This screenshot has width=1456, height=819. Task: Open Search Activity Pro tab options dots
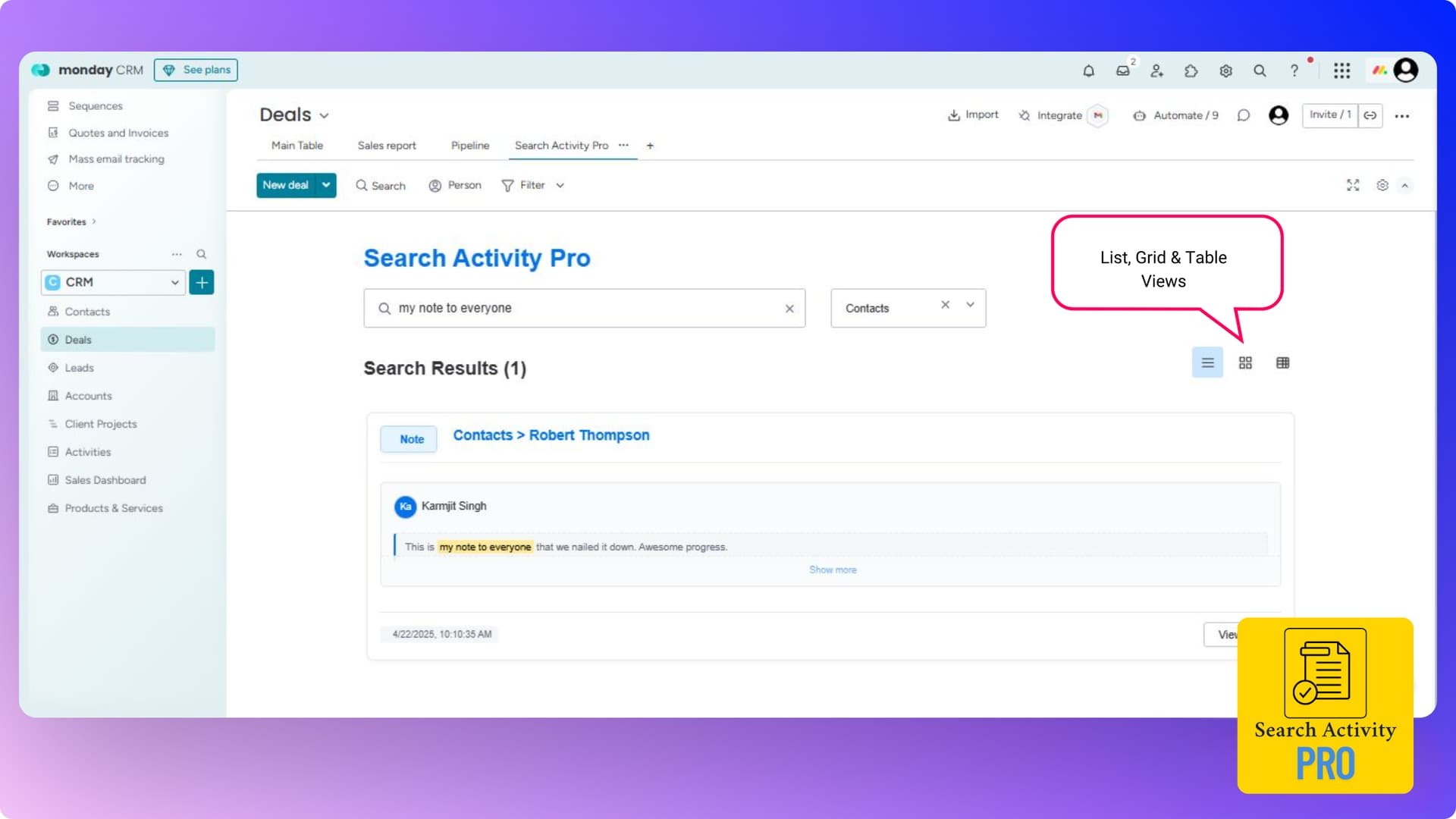click(623, 145)
